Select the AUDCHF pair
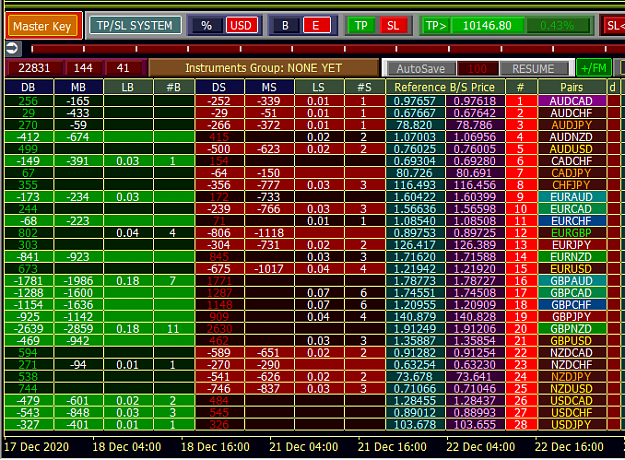 point(572,113)
